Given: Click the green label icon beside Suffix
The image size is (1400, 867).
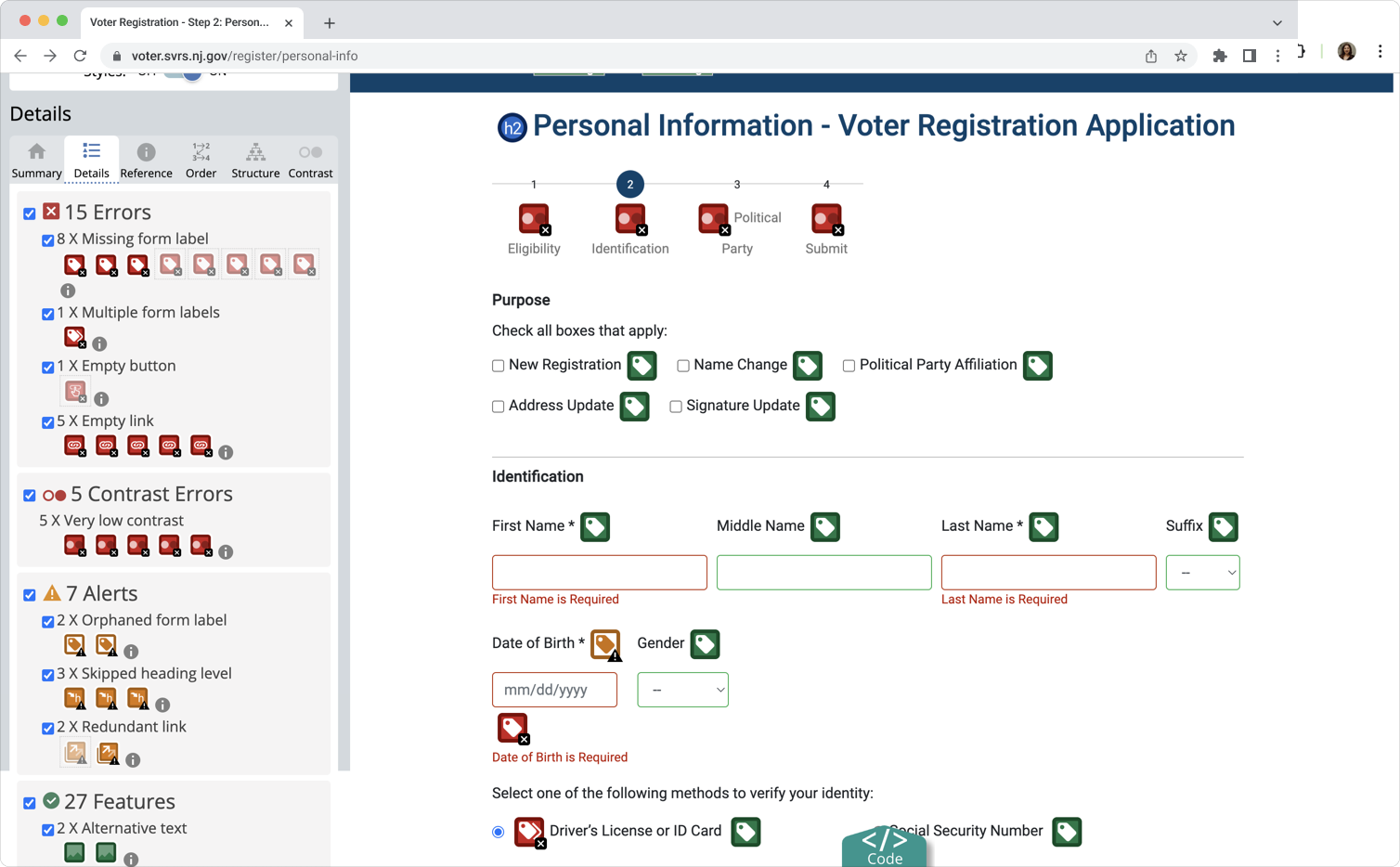Looking at the screenshot, I should click(1223, 527).
